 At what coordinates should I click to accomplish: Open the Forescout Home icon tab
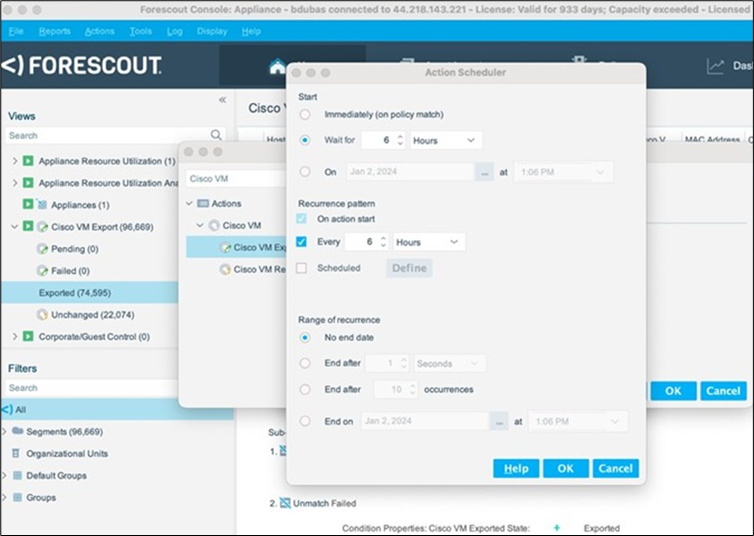click(x=277, y=67)
